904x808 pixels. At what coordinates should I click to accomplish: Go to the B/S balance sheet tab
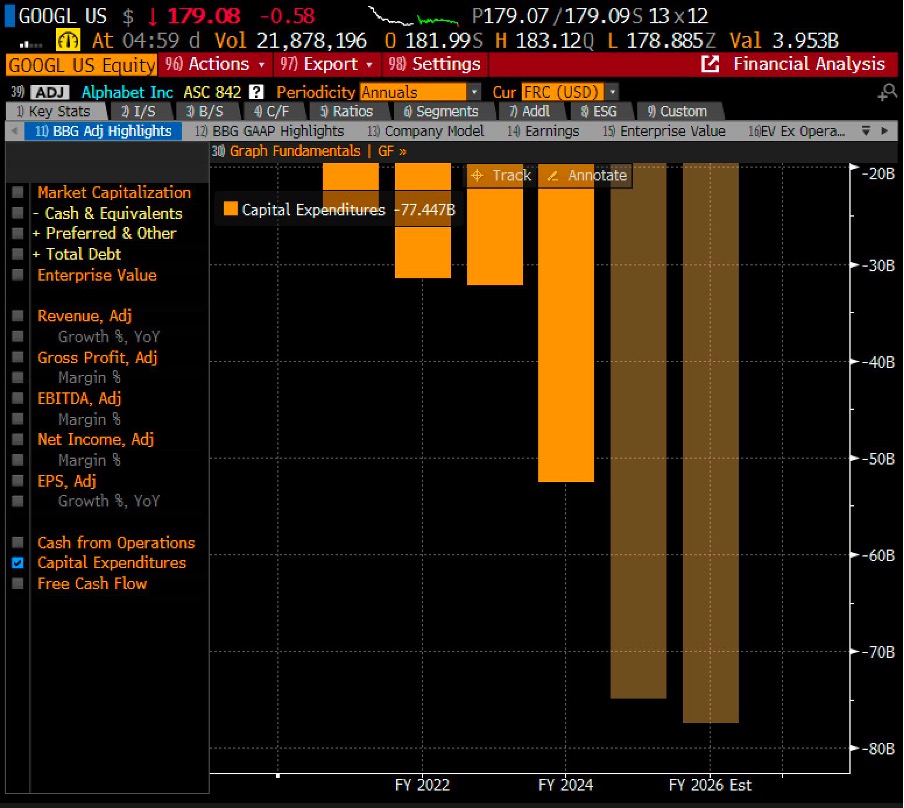point(205,111)
